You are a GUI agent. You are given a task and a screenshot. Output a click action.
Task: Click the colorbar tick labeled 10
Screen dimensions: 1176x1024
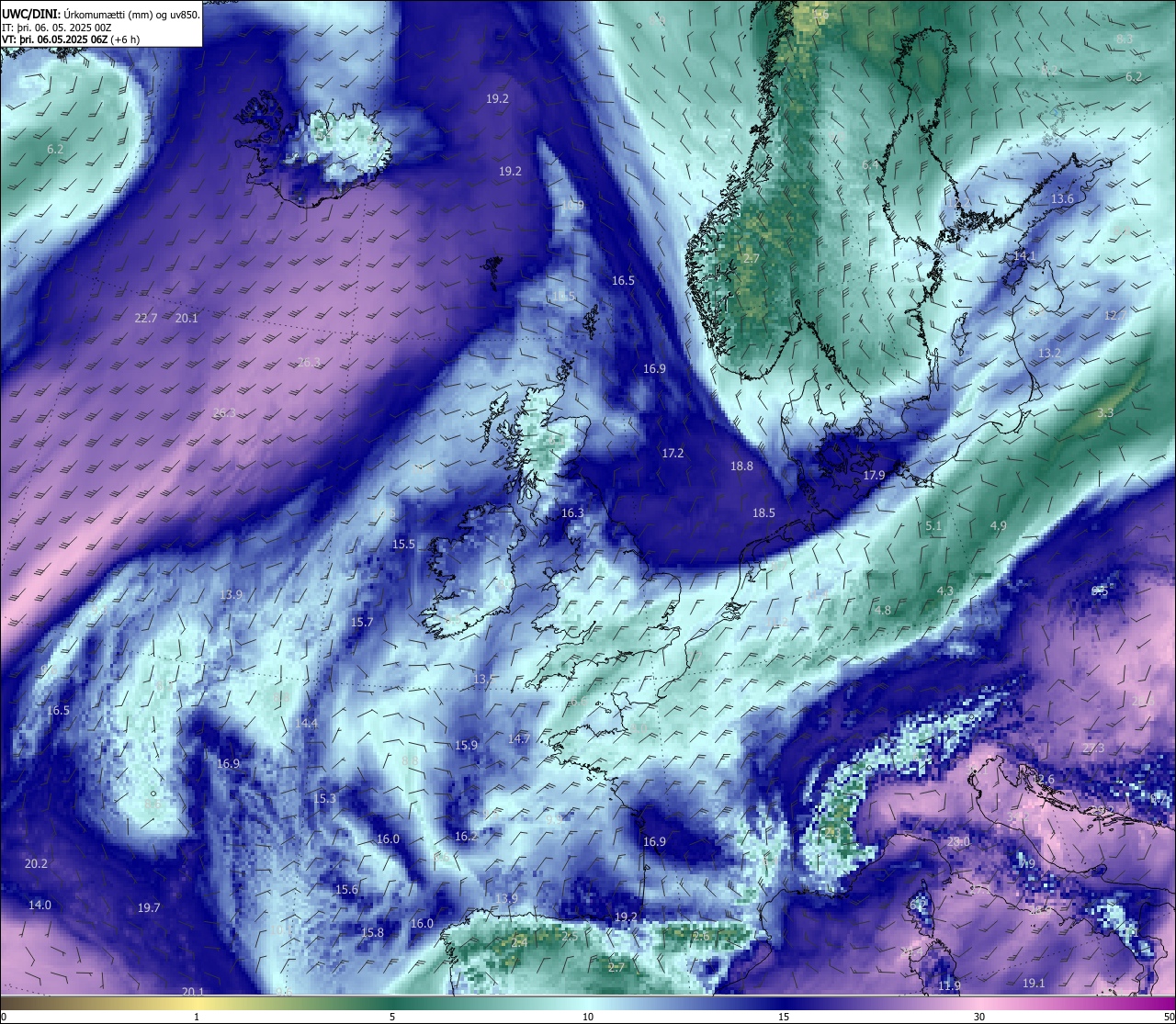coord(588,1017)
